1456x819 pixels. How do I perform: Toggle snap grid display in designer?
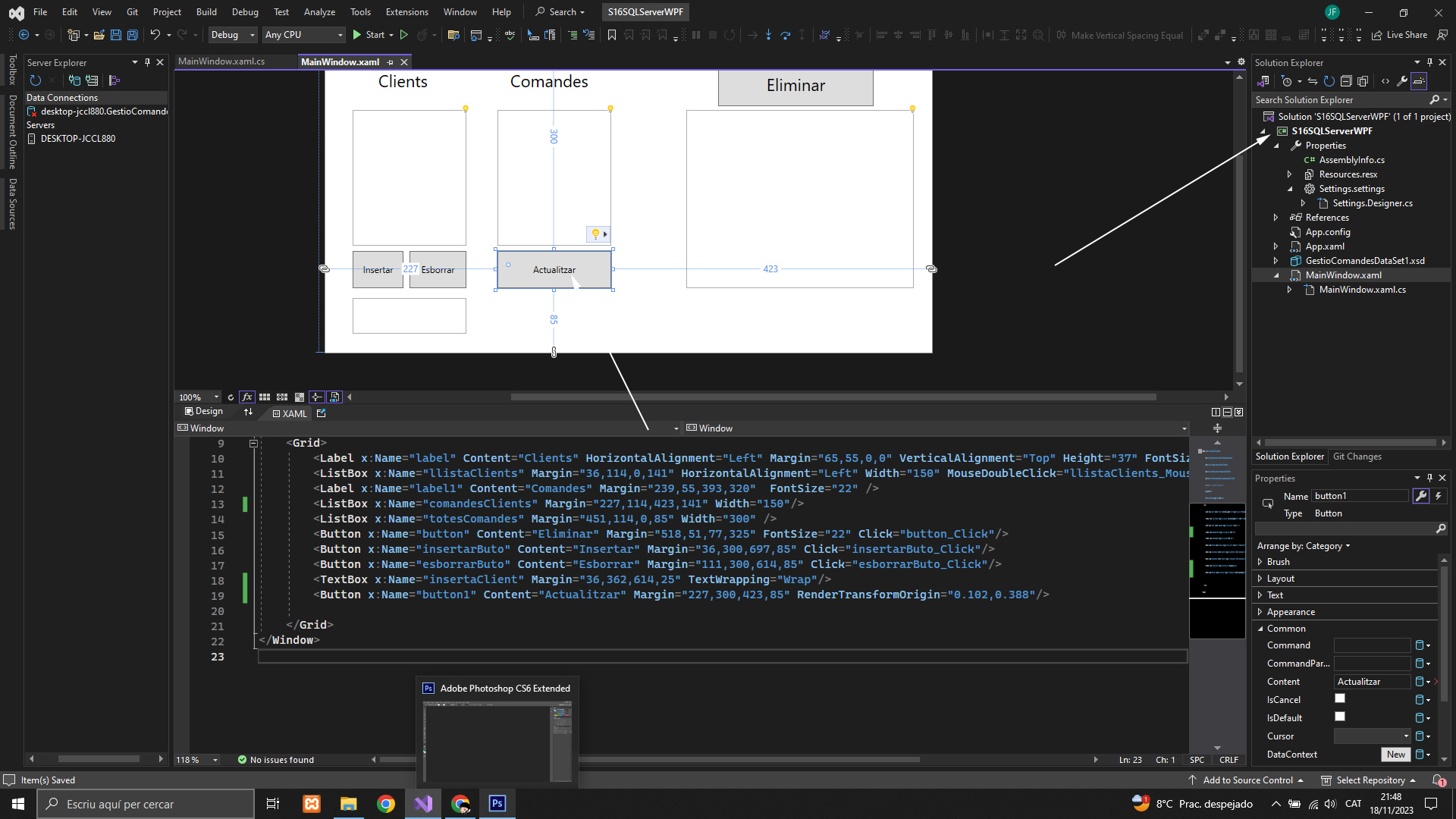pos(265,397)
